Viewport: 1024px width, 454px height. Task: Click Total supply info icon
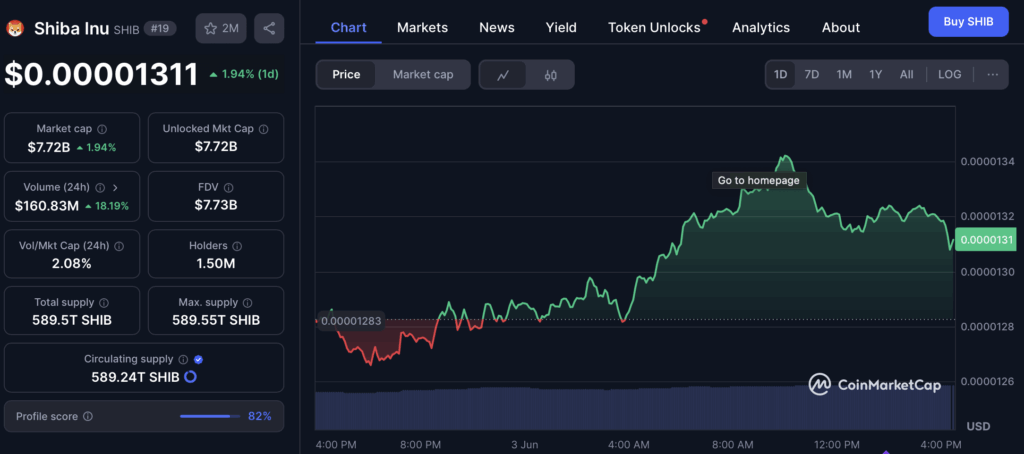pyautogui.click(x=104, y=303)
